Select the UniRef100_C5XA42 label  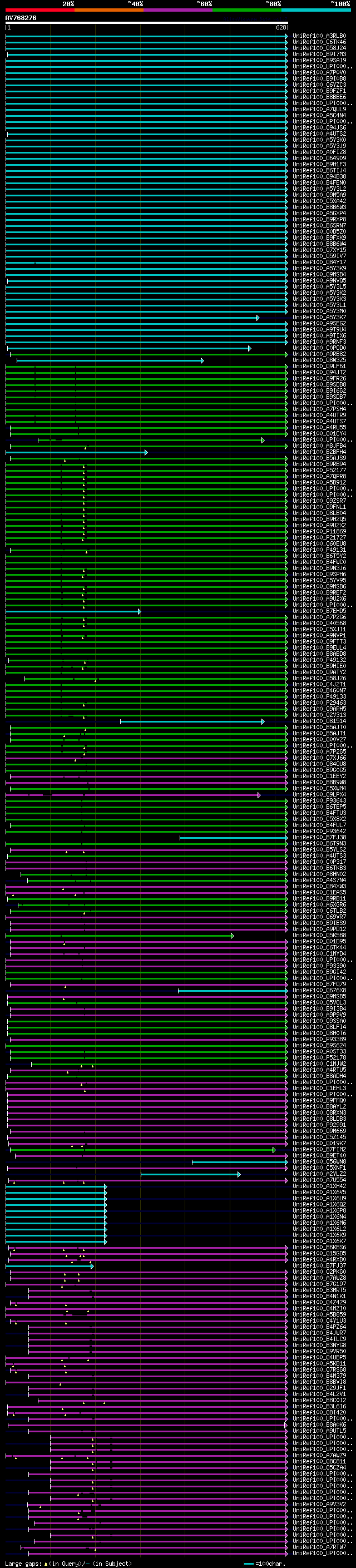tap(319, 201)
